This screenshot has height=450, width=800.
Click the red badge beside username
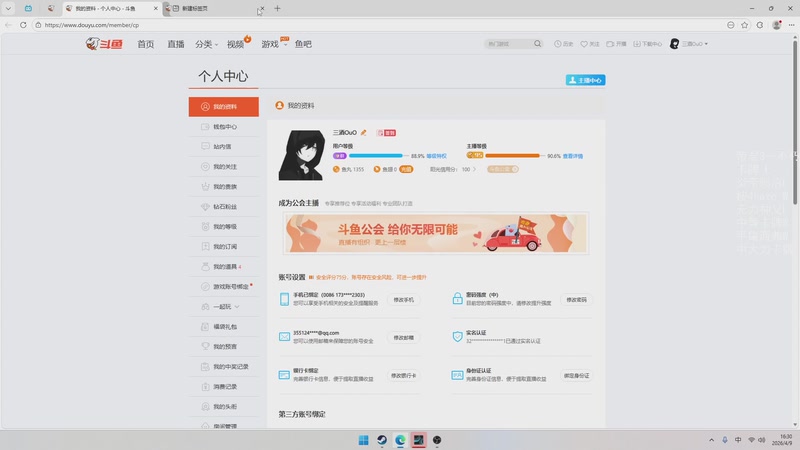[386, 133]
